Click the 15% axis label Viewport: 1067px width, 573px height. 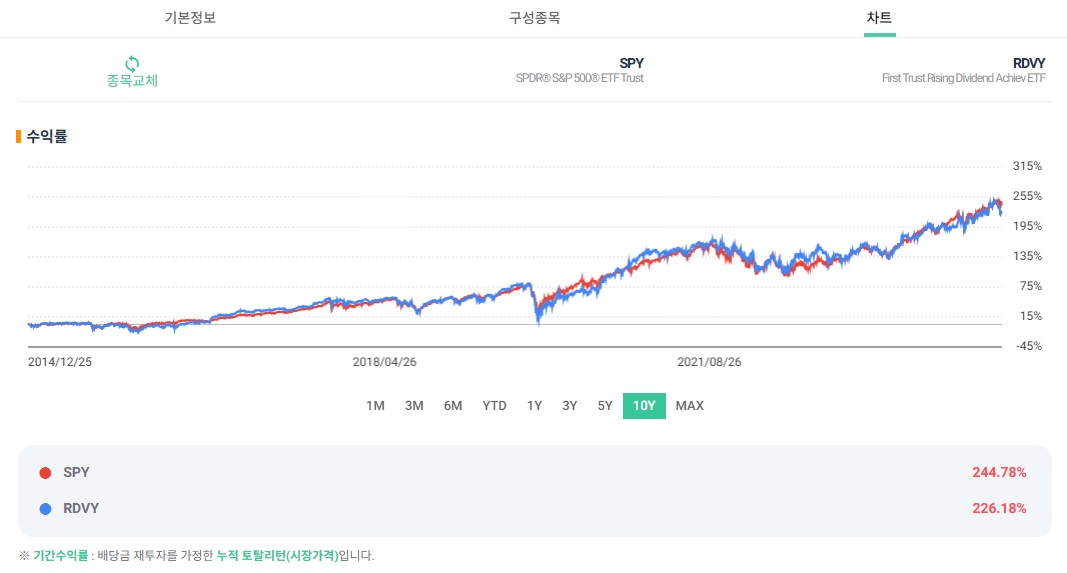pyautogui.click(x=1030, y=316)
